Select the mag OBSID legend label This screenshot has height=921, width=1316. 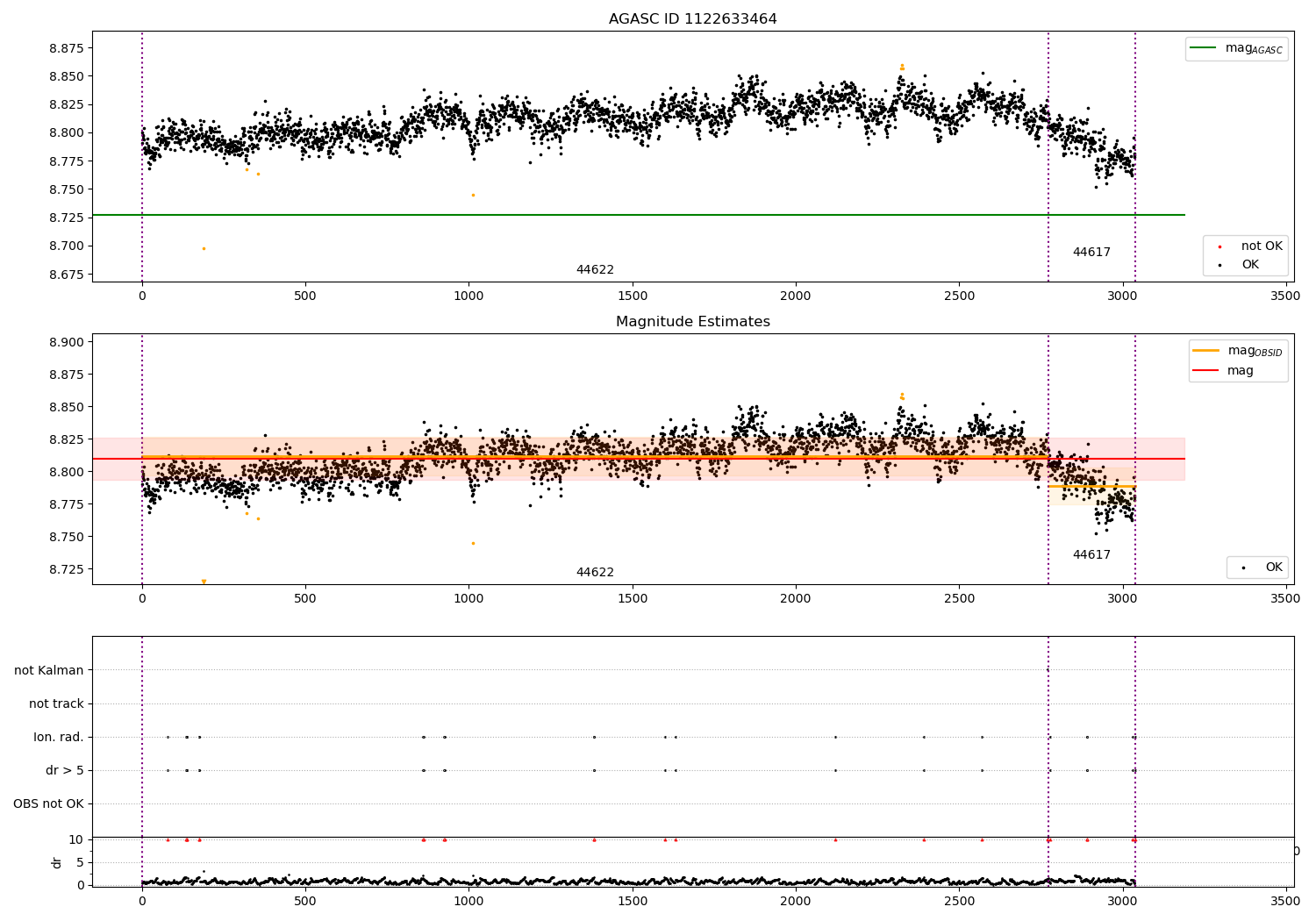tap(1255, 351)
